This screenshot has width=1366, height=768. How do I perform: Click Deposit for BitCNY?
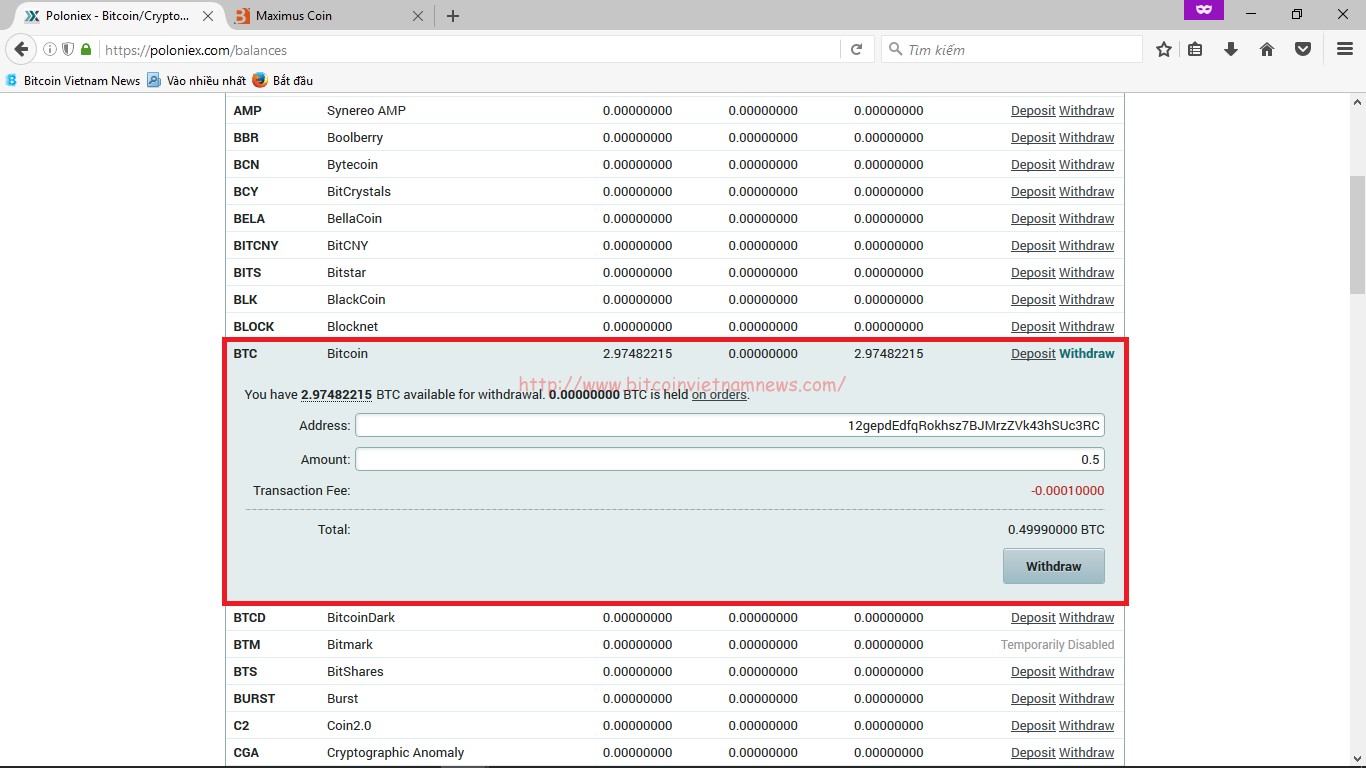tap(1033, 245)
